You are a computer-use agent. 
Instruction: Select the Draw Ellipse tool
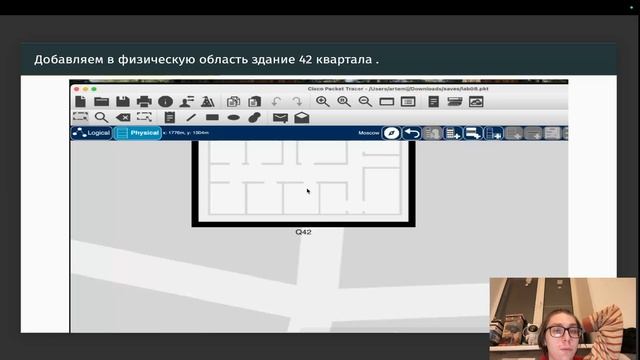(x=233, y=118)
